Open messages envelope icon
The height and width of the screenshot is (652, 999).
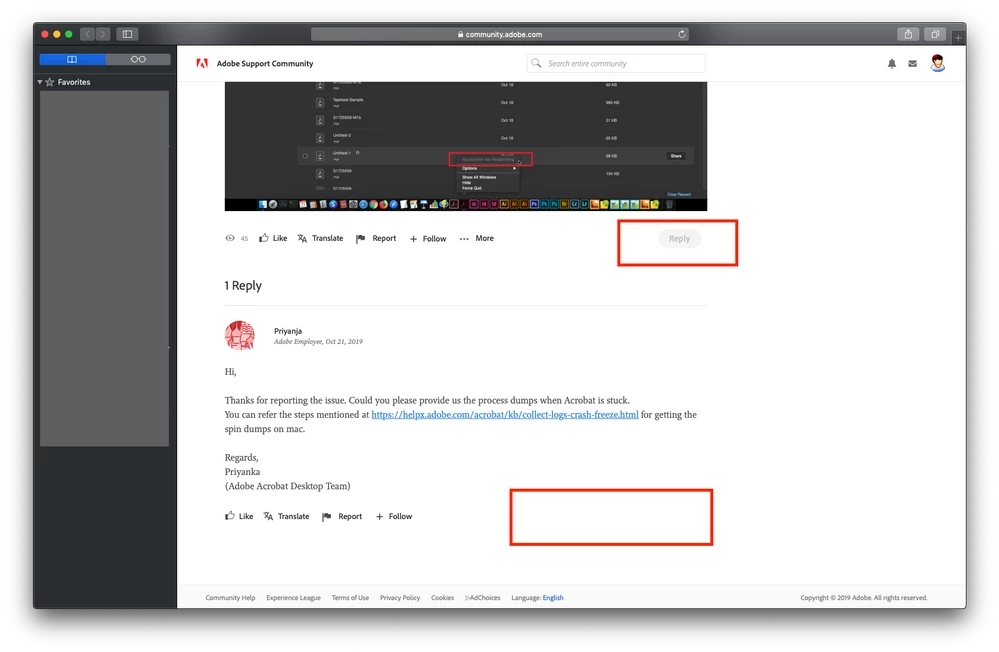click(x=912, y=64)
